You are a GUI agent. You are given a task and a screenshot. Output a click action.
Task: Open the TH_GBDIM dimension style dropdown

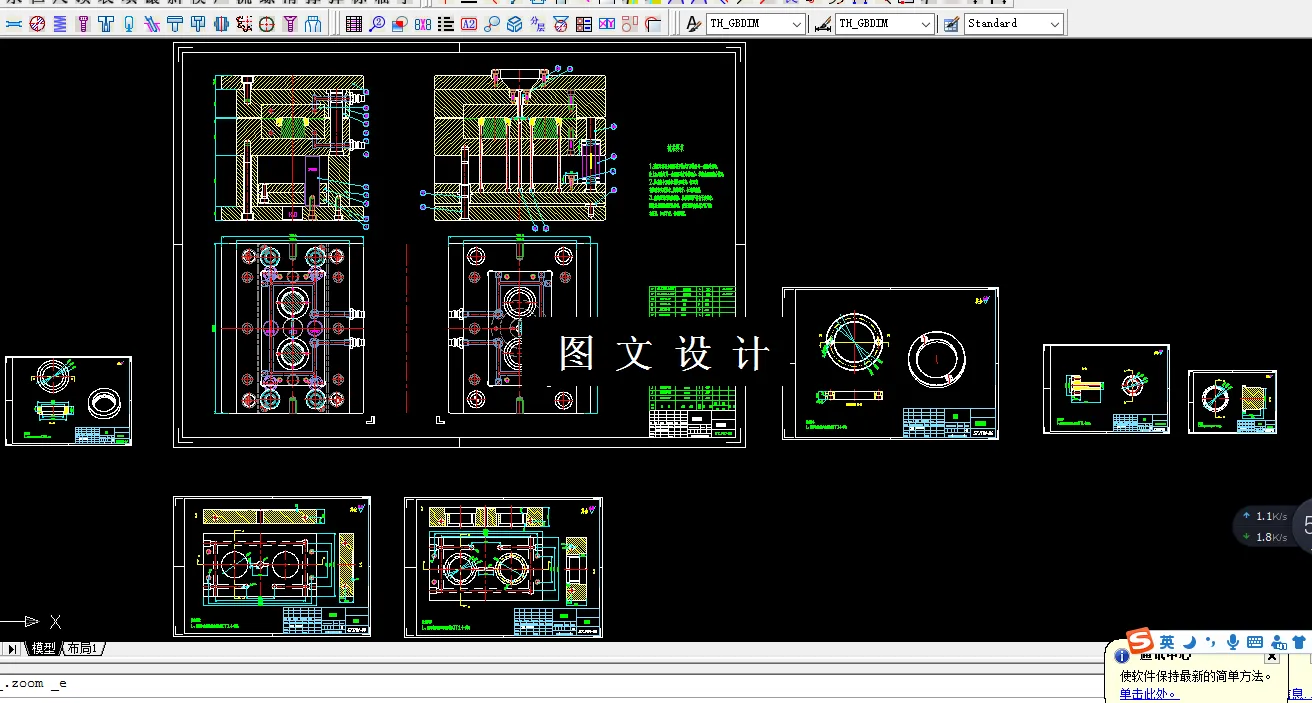pos(884,23)
